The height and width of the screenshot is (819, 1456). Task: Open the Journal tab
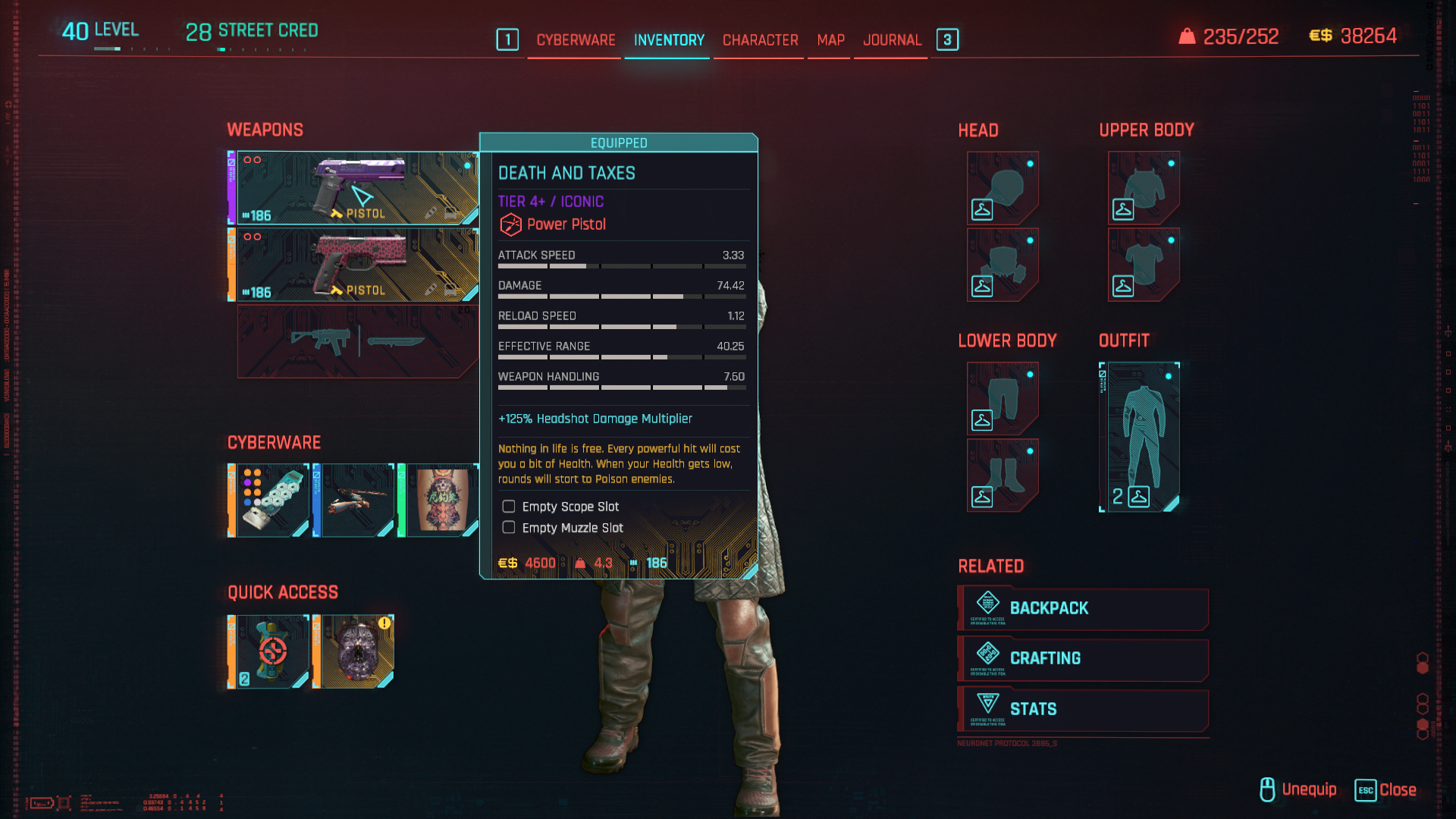click(x=892, y=40)
